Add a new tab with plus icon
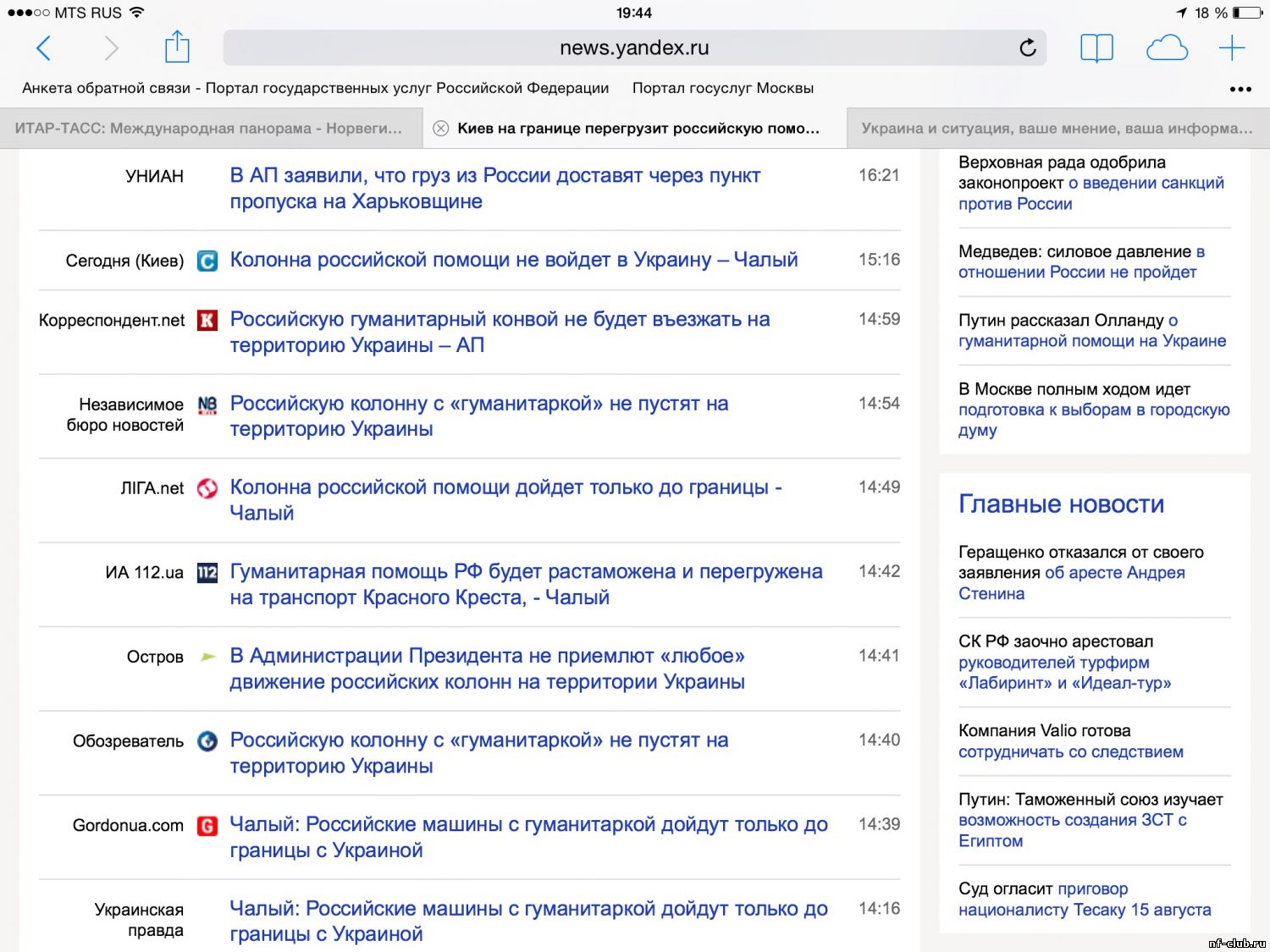 (x=1232, y=48)
